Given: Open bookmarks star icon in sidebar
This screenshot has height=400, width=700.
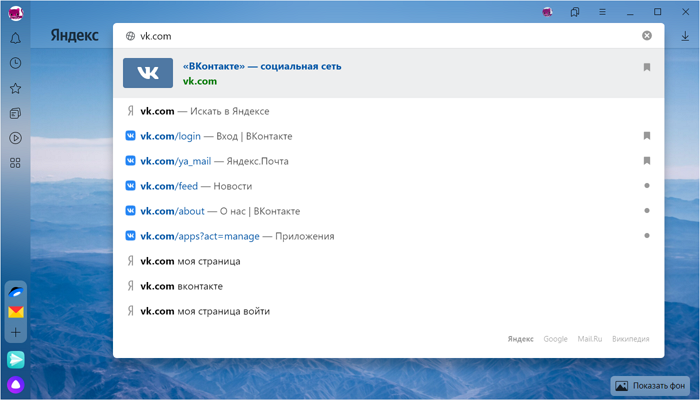Looking at the screenshot, I should pyautogui.click(x=15, y=88).
